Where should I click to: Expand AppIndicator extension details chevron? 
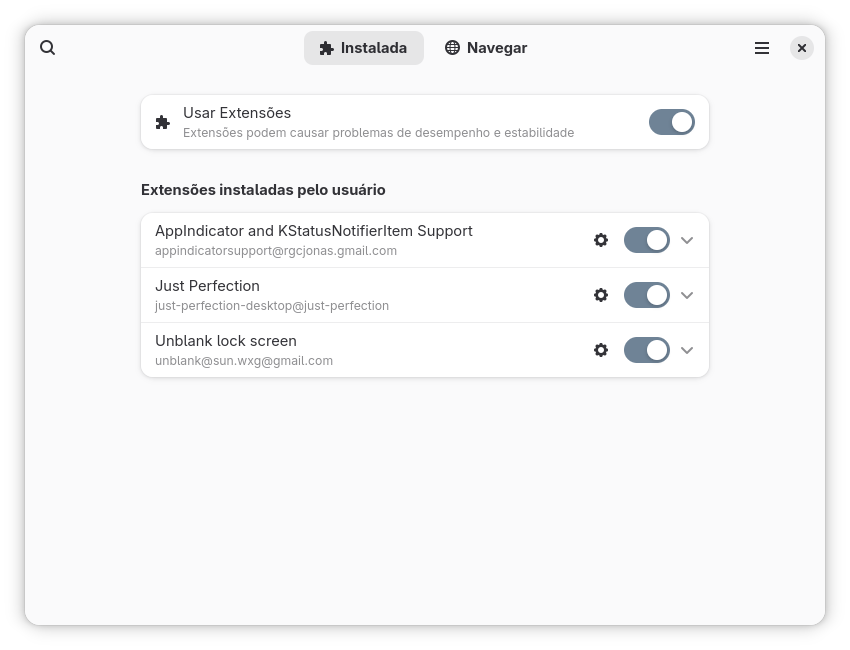(x=687, y=240)
